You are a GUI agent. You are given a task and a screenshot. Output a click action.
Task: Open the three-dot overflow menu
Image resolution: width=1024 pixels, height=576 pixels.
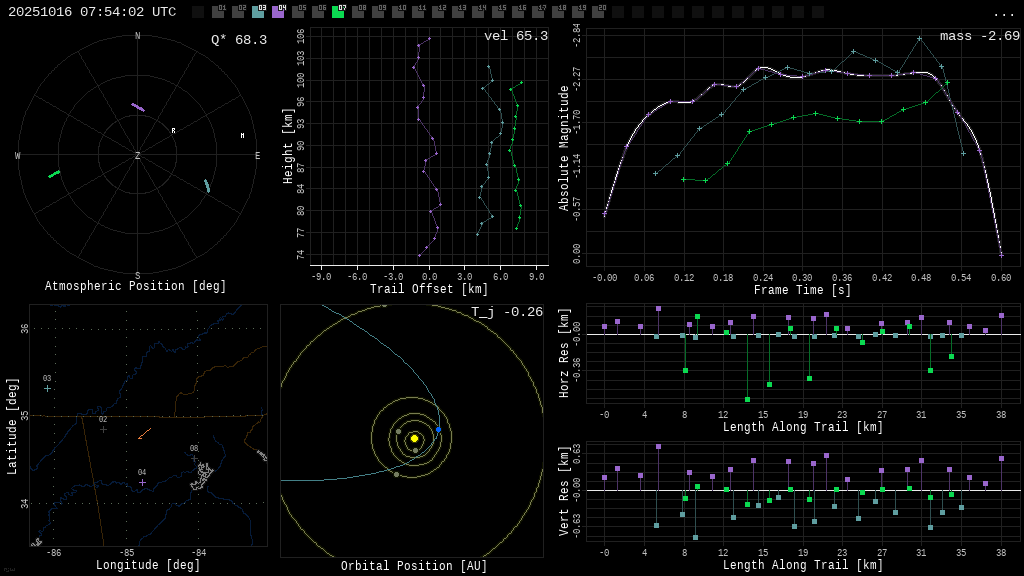pyautogui.click(x=1003, y=13)
